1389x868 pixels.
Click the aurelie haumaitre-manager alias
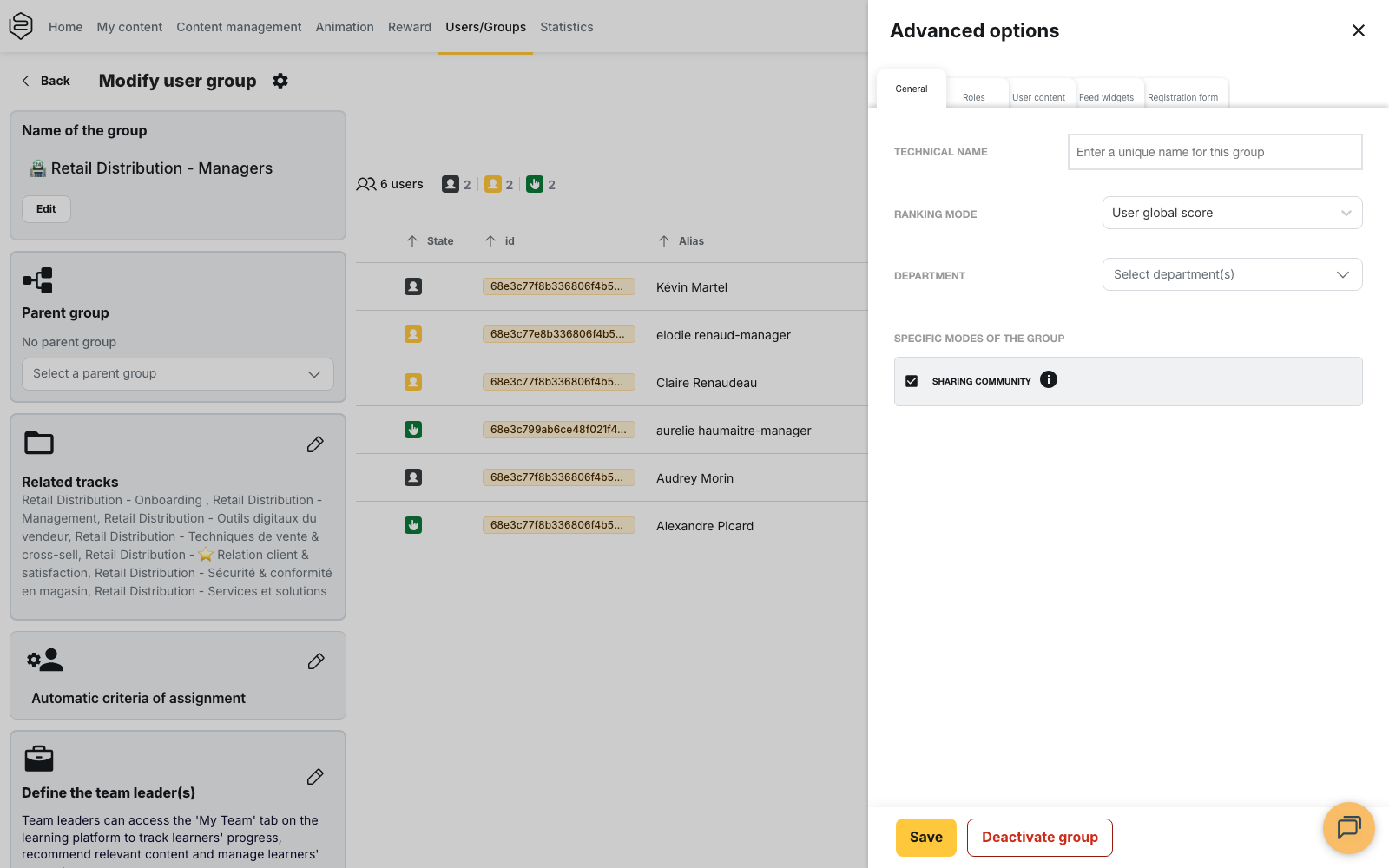coord(734,431)
